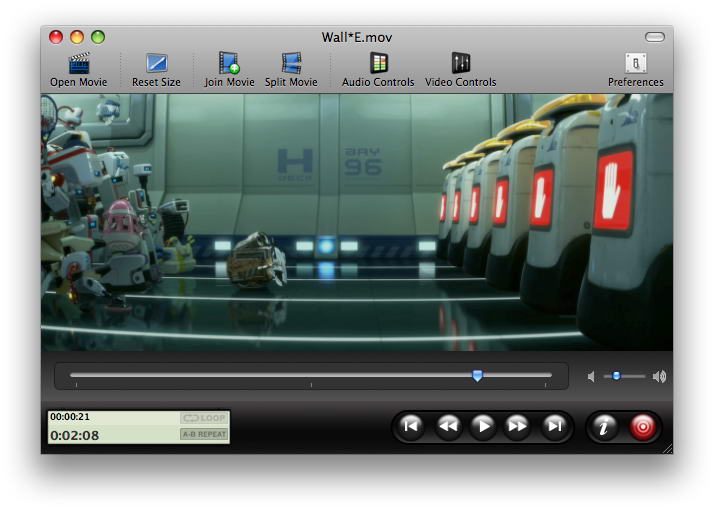
Task: Open the Audio Controls panel
Action: coord(379,64)
